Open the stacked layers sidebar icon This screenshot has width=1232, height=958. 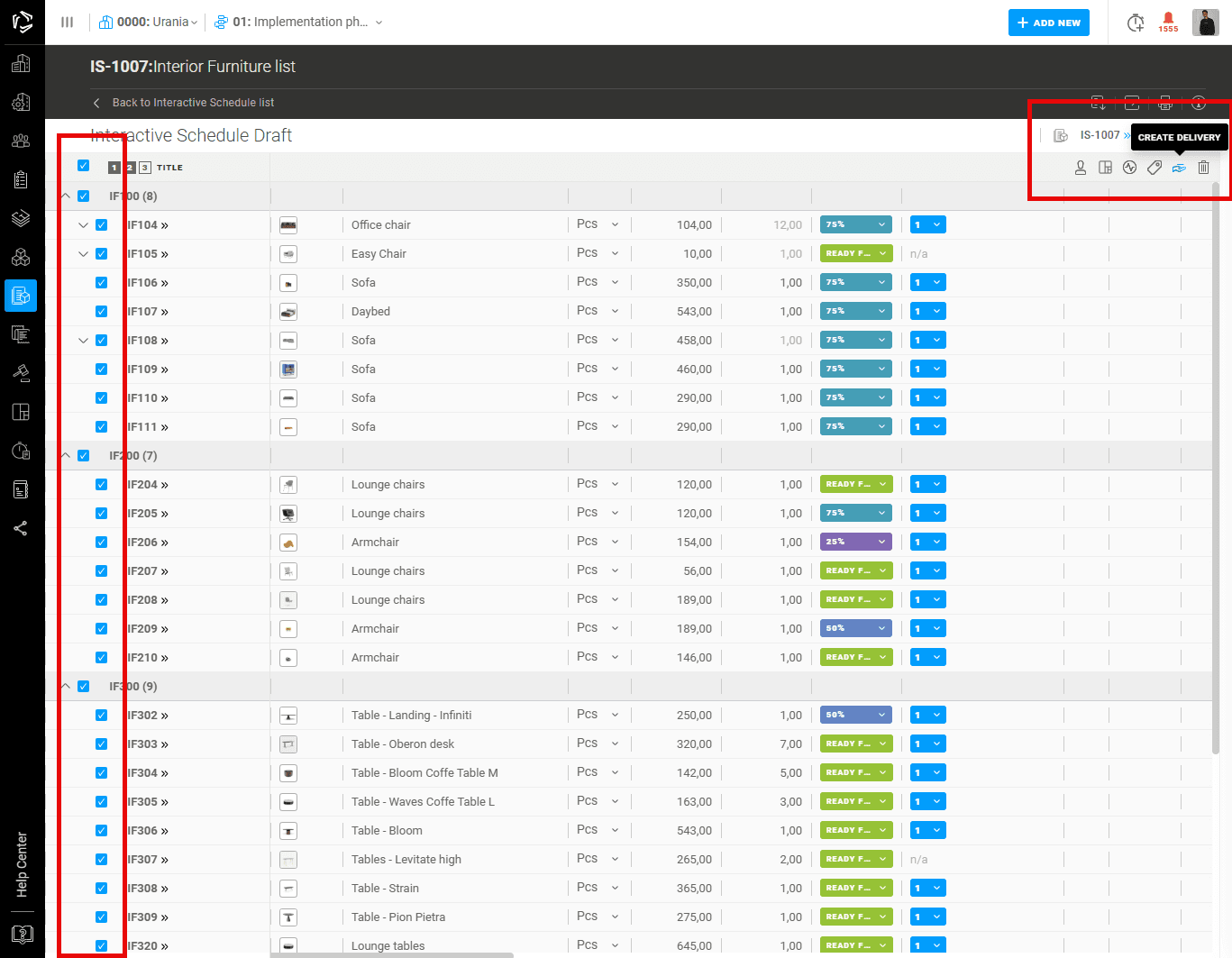click(x=21, y=218)
